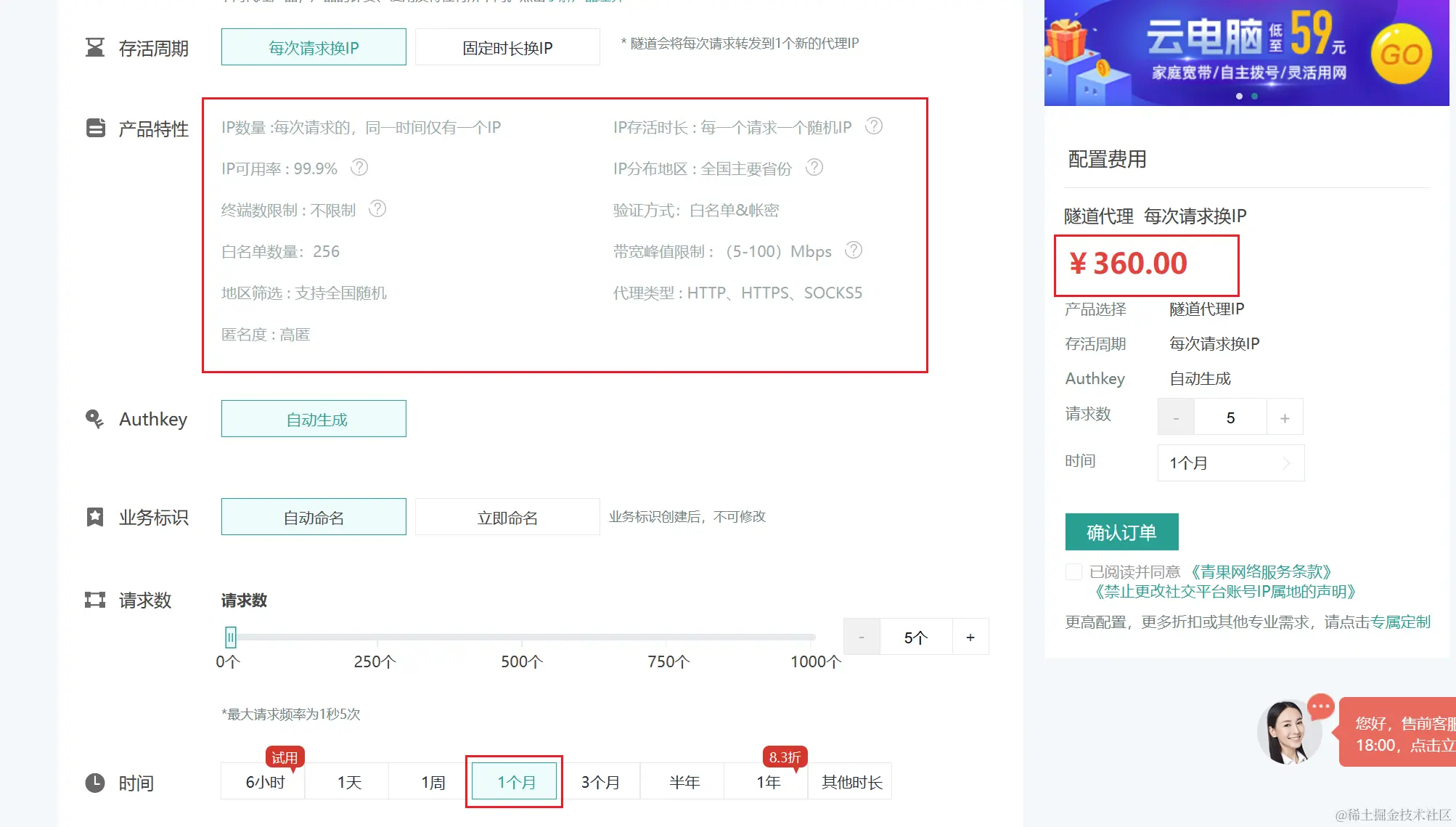Click the 地区筛选 : 支持全国随机 text

coord(304,293)
